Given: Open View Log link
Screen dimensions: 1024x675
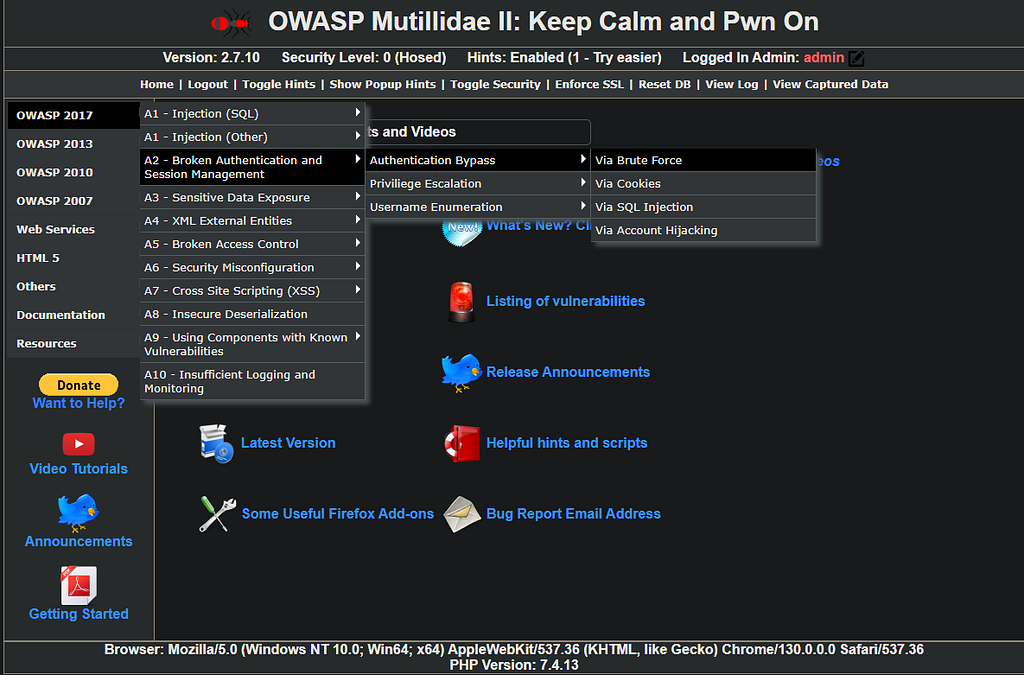Looking at the screenshot, I should point(731,84).
